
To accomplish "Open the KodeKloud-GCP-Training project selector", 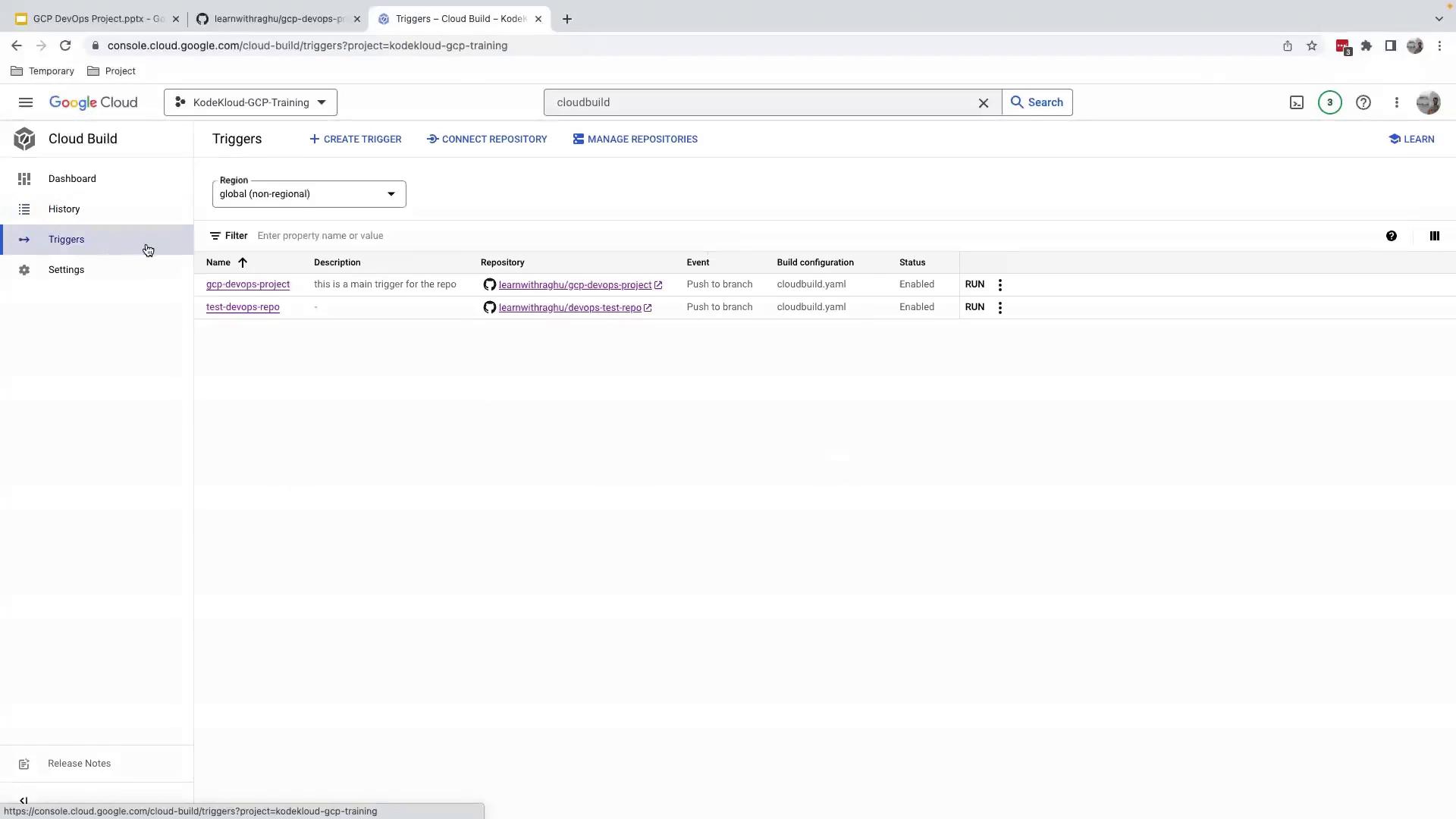I will coord(250,102).
